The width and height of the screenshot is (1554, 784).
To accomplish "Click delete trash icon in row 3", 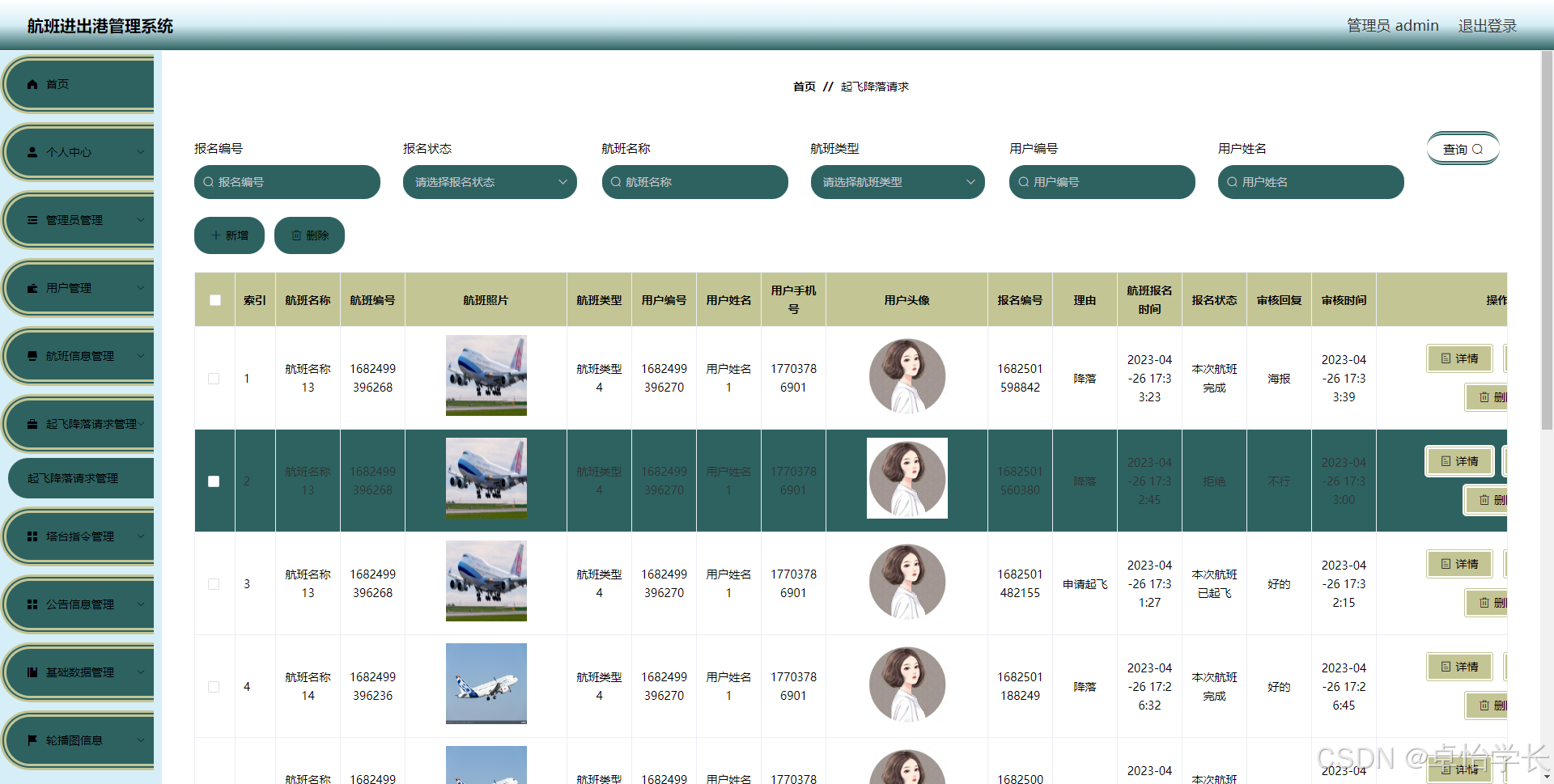I will (x=1484, y=603).
